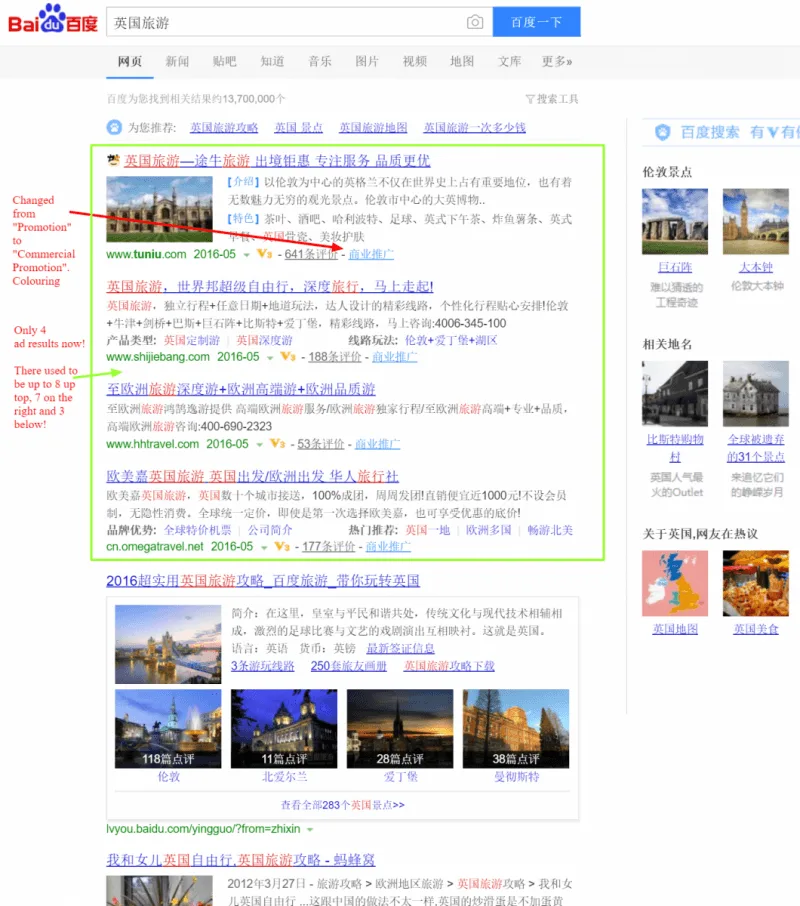800x906 pixels.
Task: Go to the 知道 tab
Action: 272,61
